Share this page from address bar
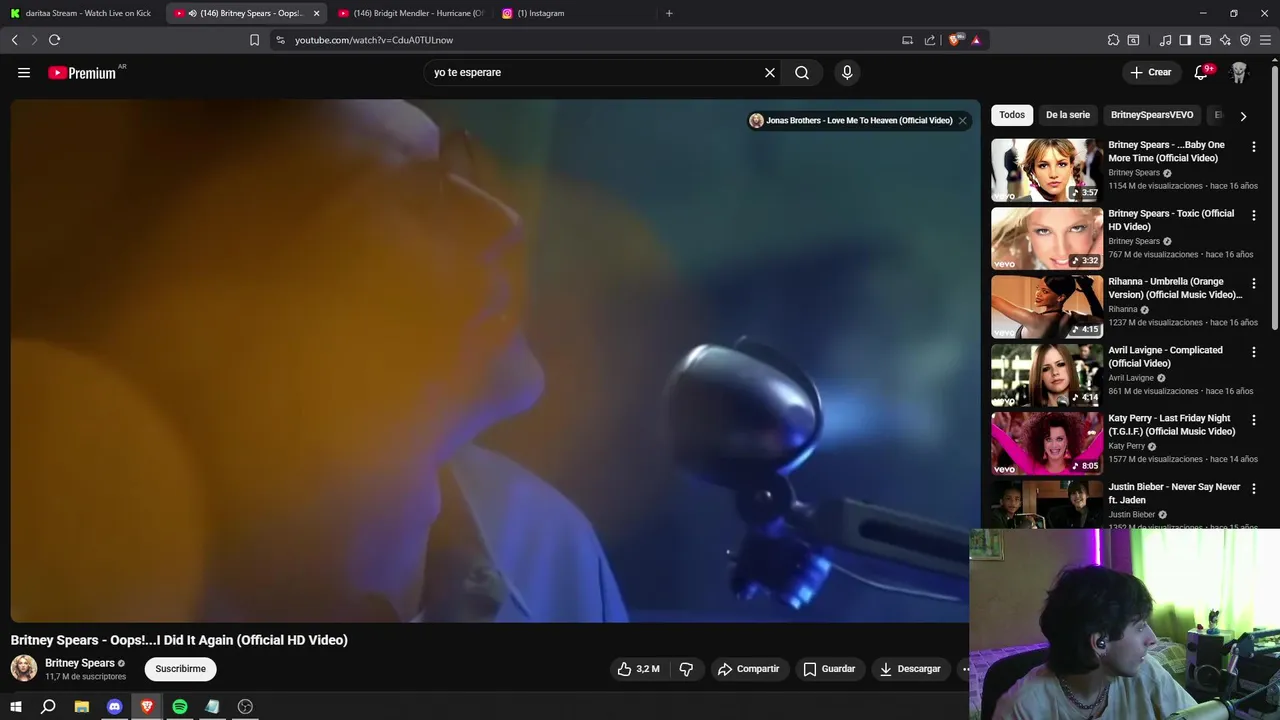The width and height of the screenshot is (1280, 720). [x=930, y=40]
